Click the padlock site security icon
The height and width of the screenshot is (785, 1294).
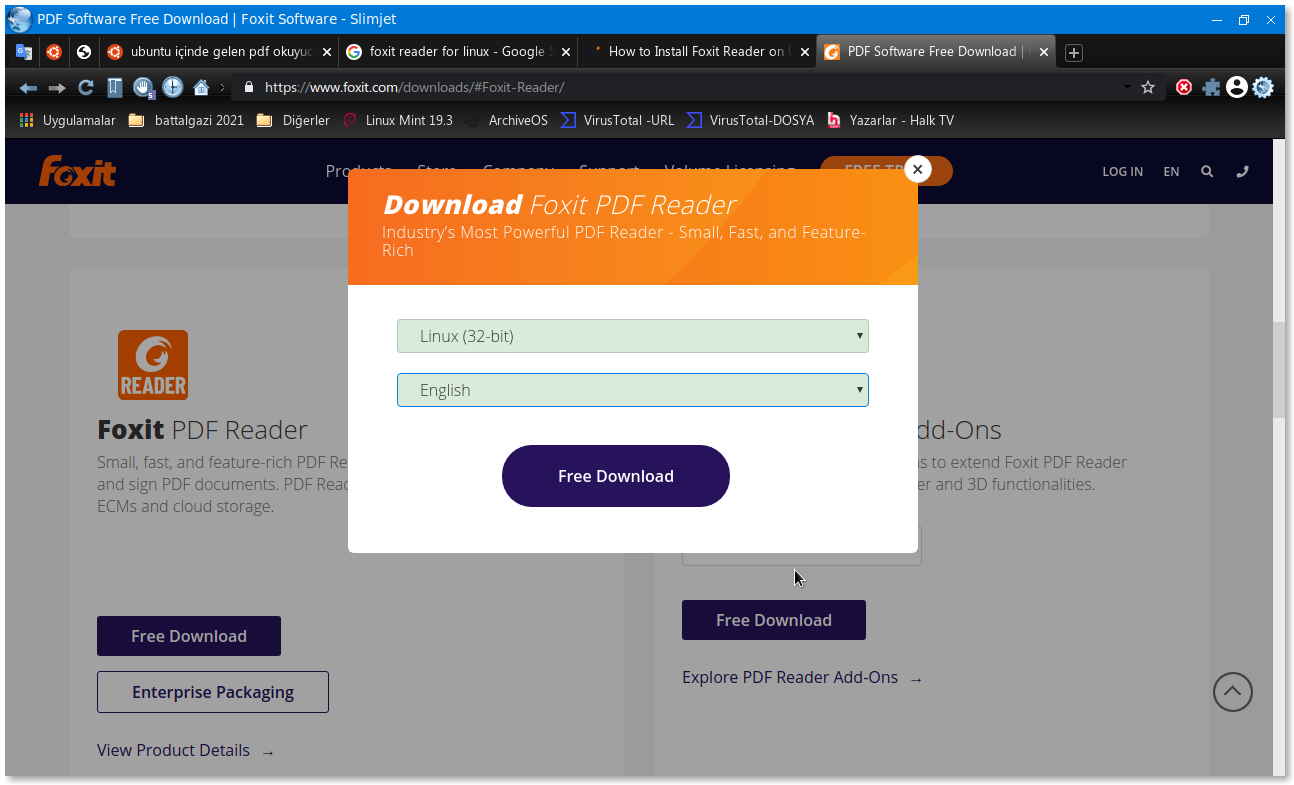(x=249, y=87)
